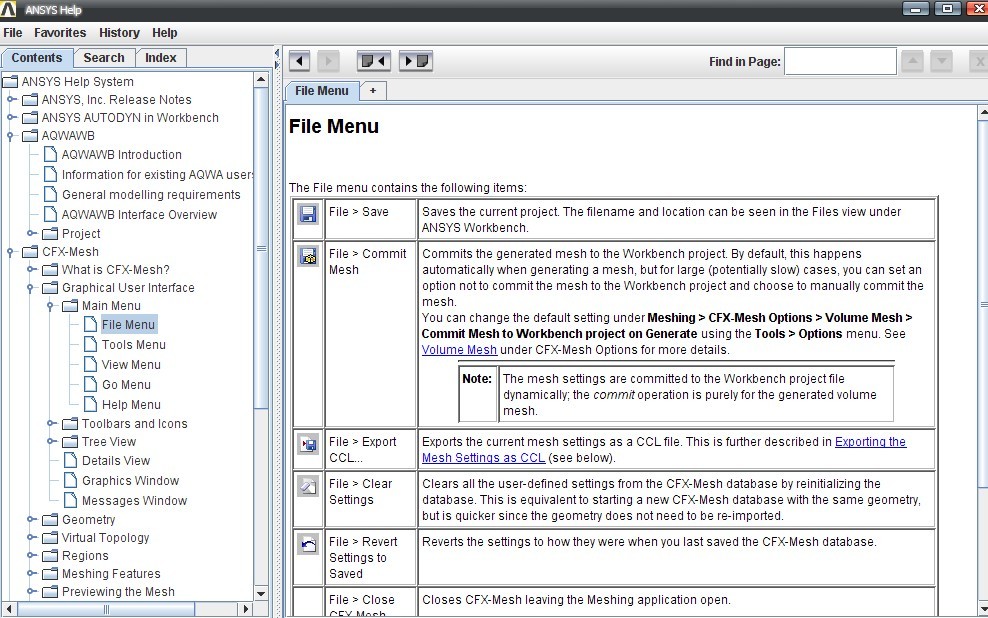Screen dimensions: 988x618
Task: Click the Details View page icon
Action: point(71,461)
